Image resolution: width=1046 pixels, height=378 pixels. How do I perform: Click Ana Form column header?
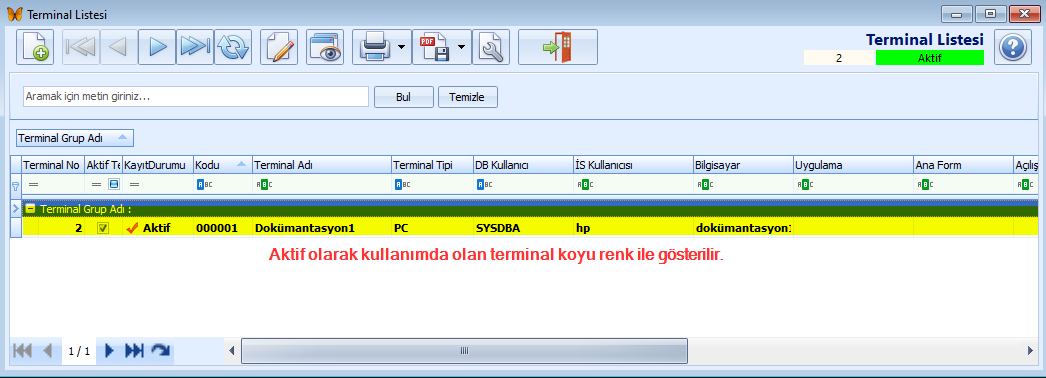[x=963, y=165]
